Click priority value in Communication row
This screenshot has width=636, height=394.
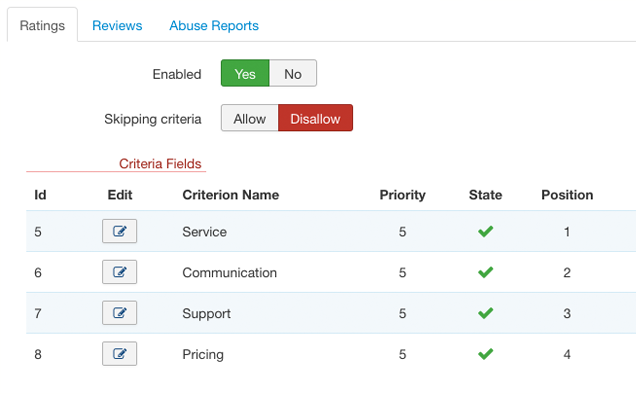[402, 273]
